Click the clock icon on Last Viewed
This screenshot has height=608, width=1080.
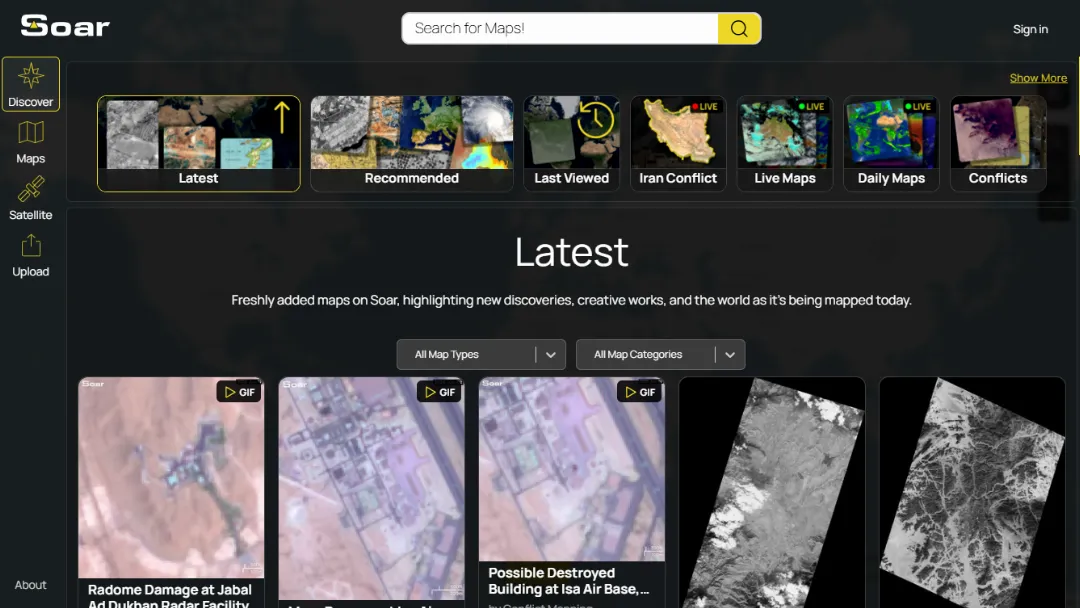595,120
